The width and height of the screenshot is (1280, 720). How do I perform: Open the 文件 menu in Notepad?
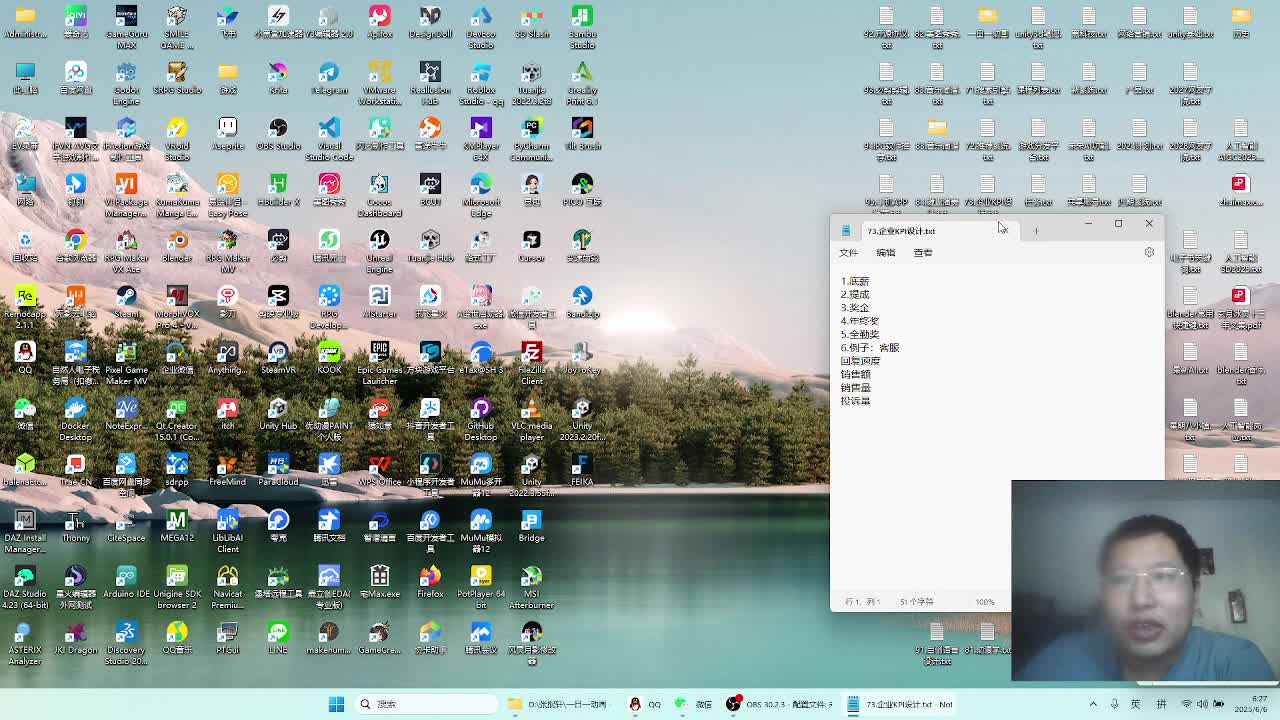[x=848, y=253]
